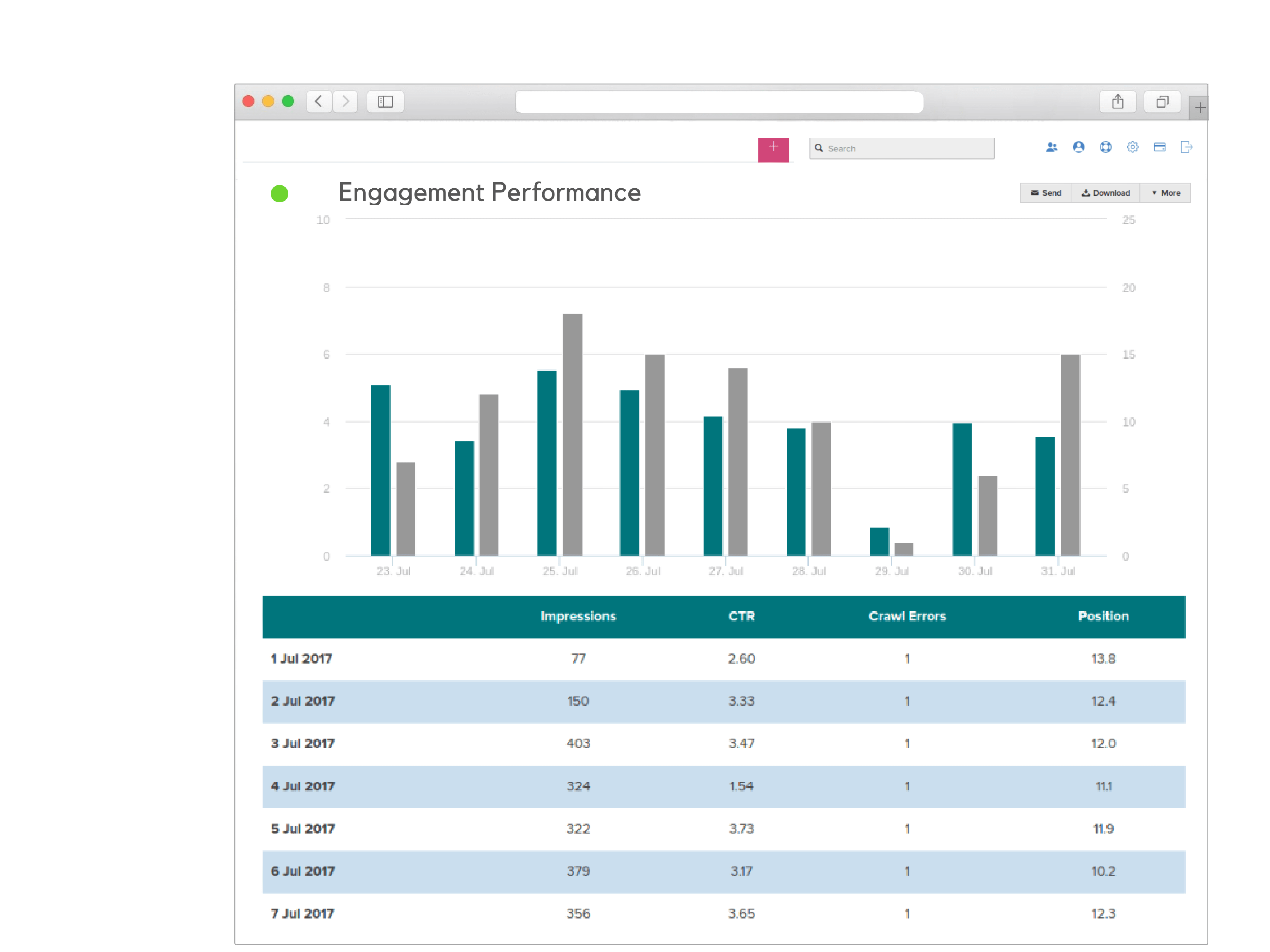Click the green status dot beside Engagement Performance

(x=280, y=194)
